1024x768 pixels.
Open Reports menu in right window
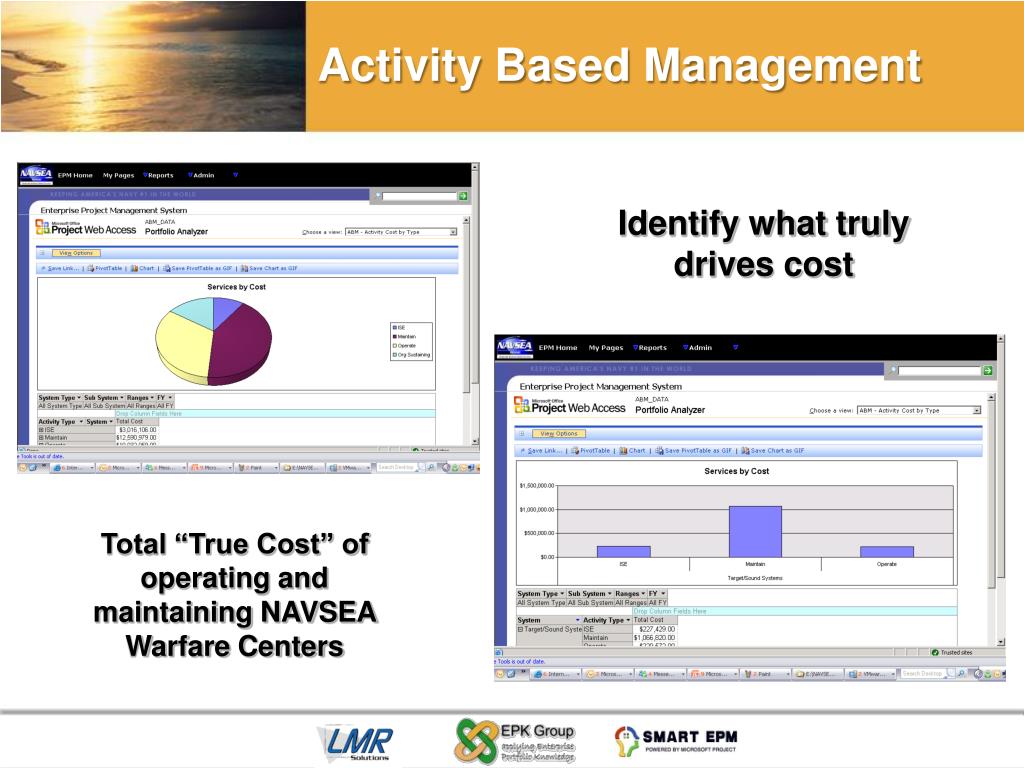(x=650, y=348)
